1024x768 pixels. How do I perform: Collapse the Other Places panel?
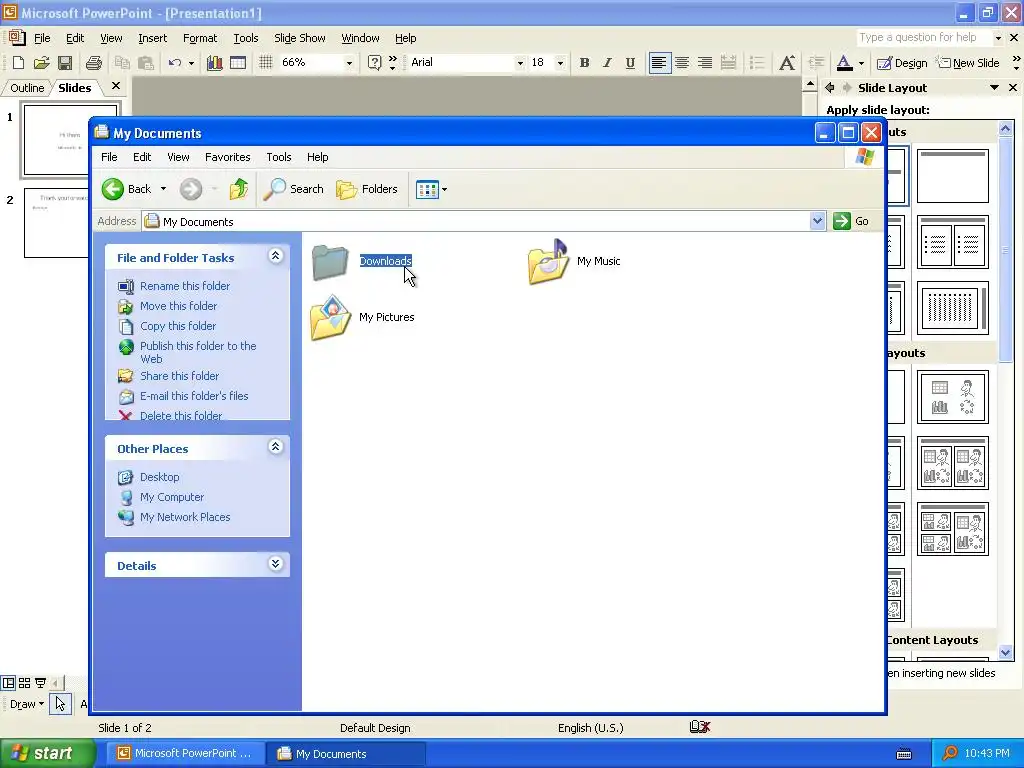276,447
